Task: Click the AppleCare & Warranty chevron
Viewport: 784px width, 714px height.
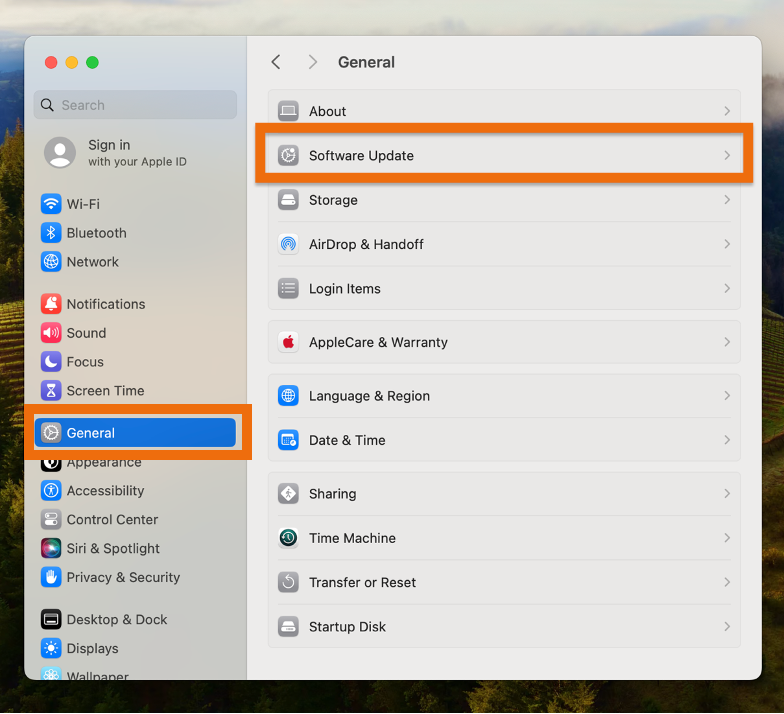Action: coord(727,342)
